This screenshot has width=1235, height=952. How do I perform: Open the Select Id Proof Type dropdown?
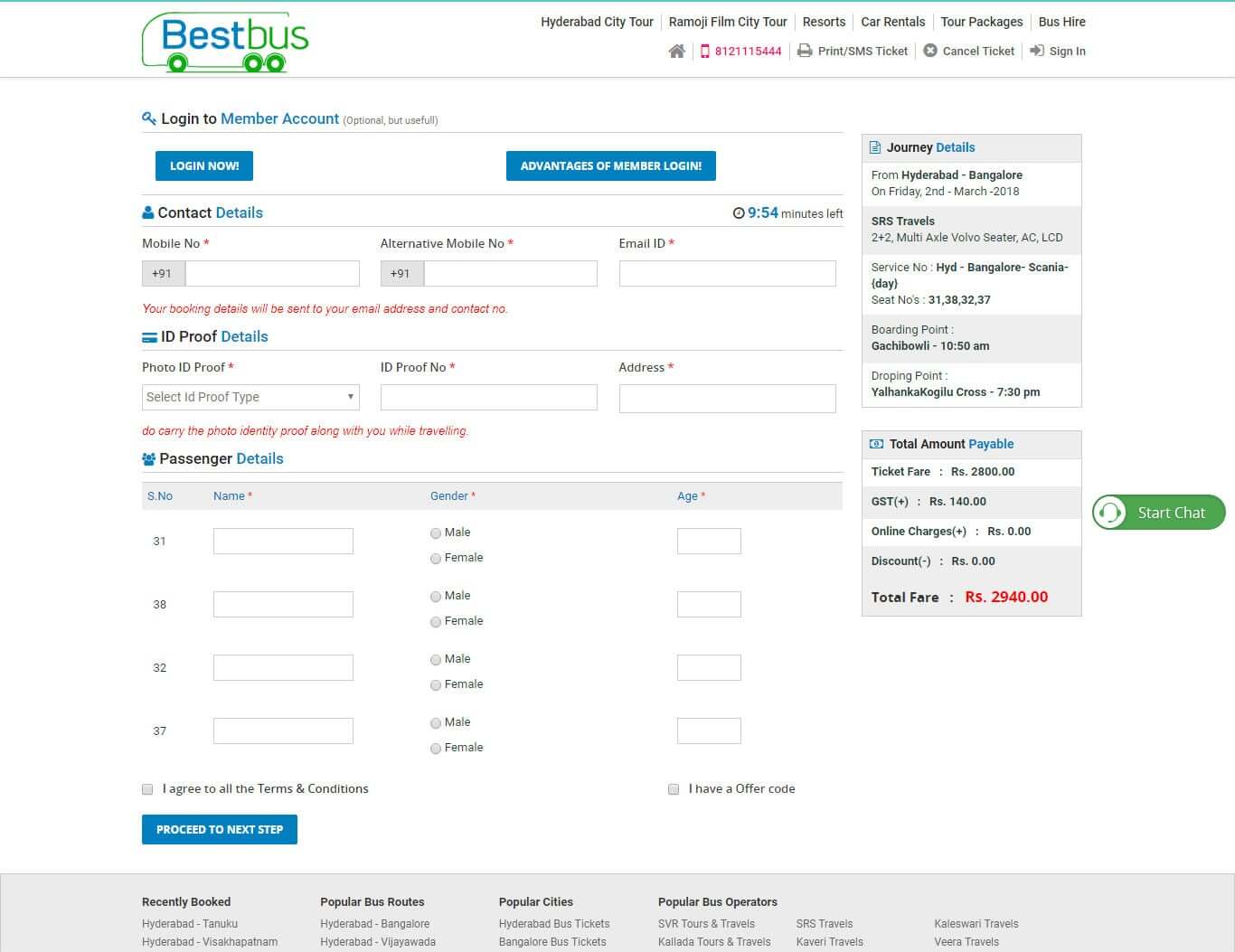point(250,397)
